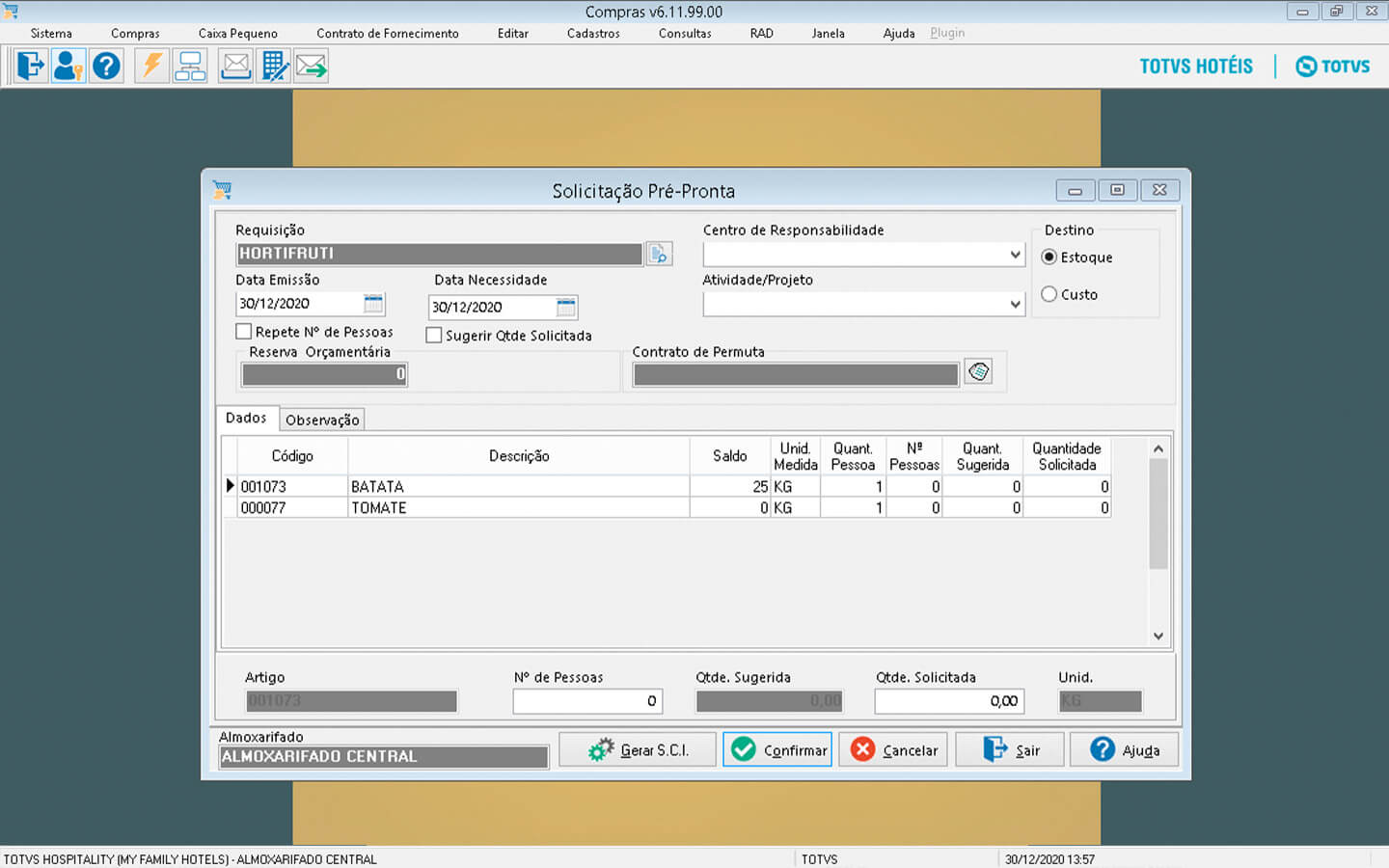Click the envelope with green arrow icon
Image resolution: width=1389 pixels, height=868 pixels.
click(x=312, y=66)
